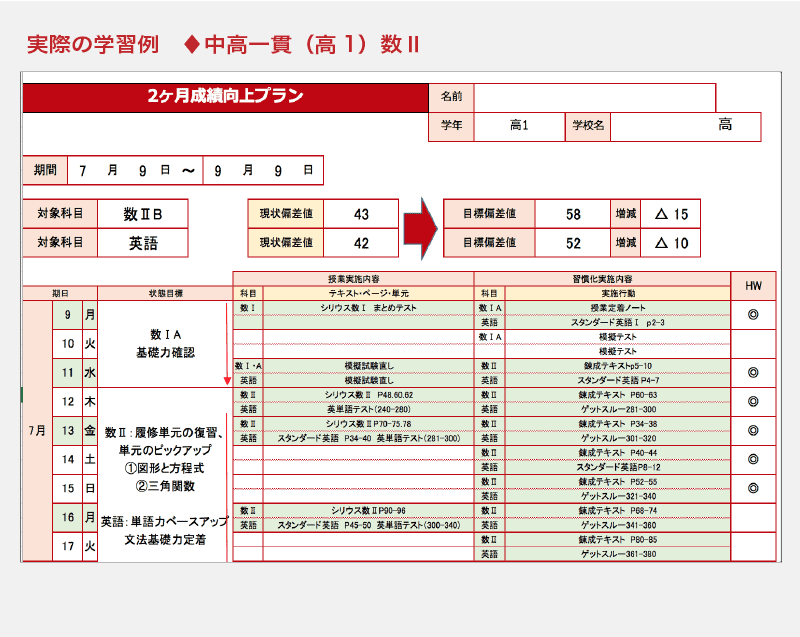800x637 pixels.
Task: Click the 数ⅡB target subject cell
Action: pyautogui.click(x=142, y=214)
